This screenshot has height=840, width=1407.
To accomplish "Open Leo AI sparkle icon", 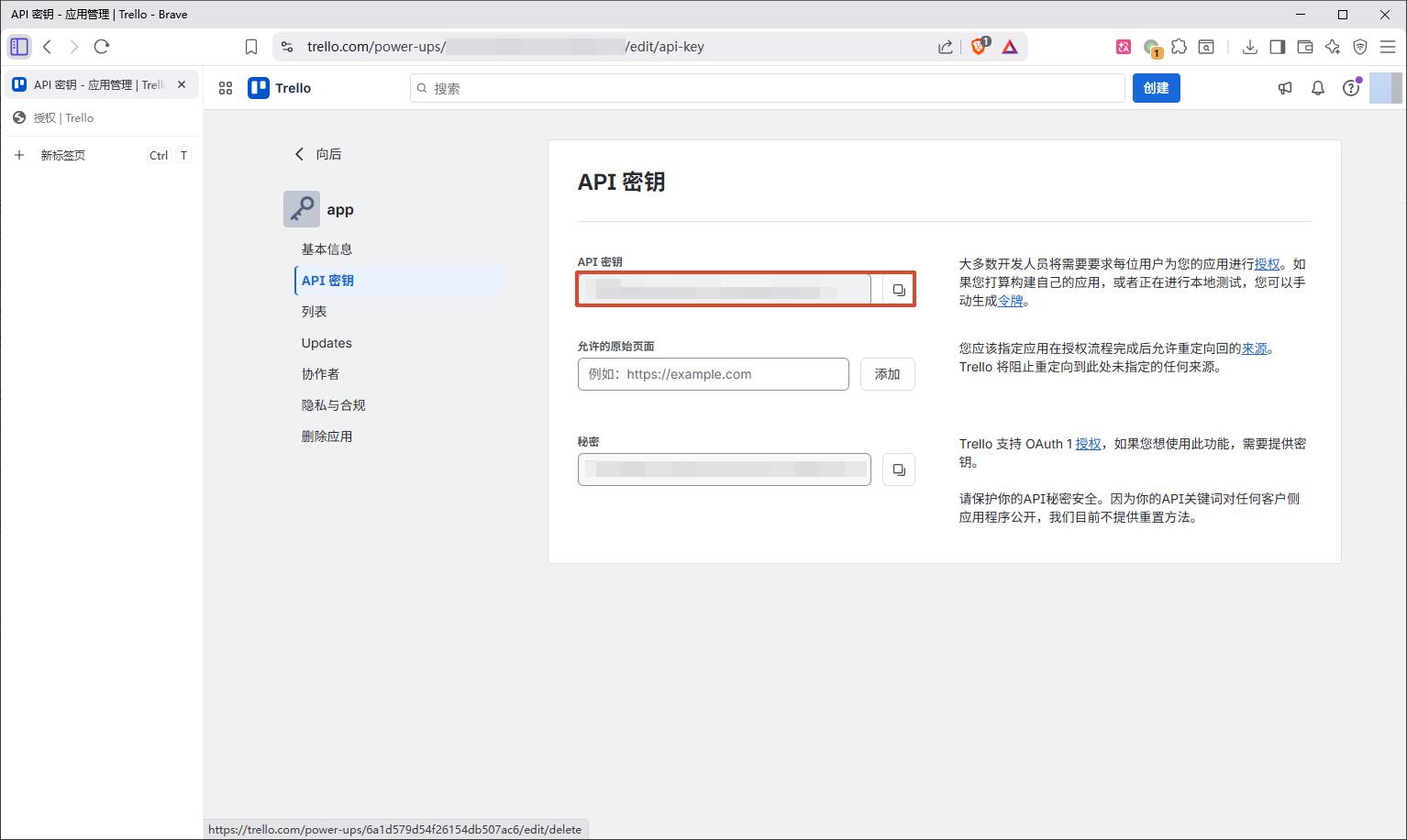I will pyautogui.click(x=1333, y=47).
